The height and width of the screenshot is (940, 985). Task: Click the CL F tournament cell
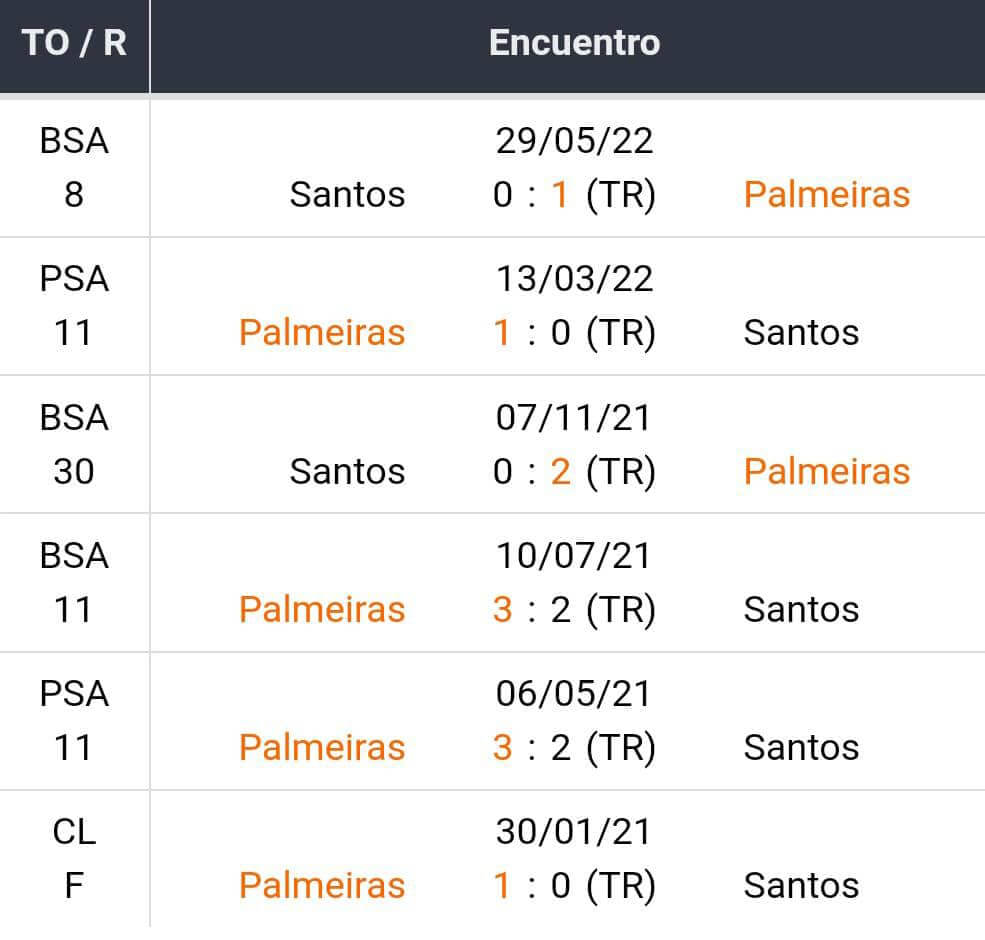point(74,858)
